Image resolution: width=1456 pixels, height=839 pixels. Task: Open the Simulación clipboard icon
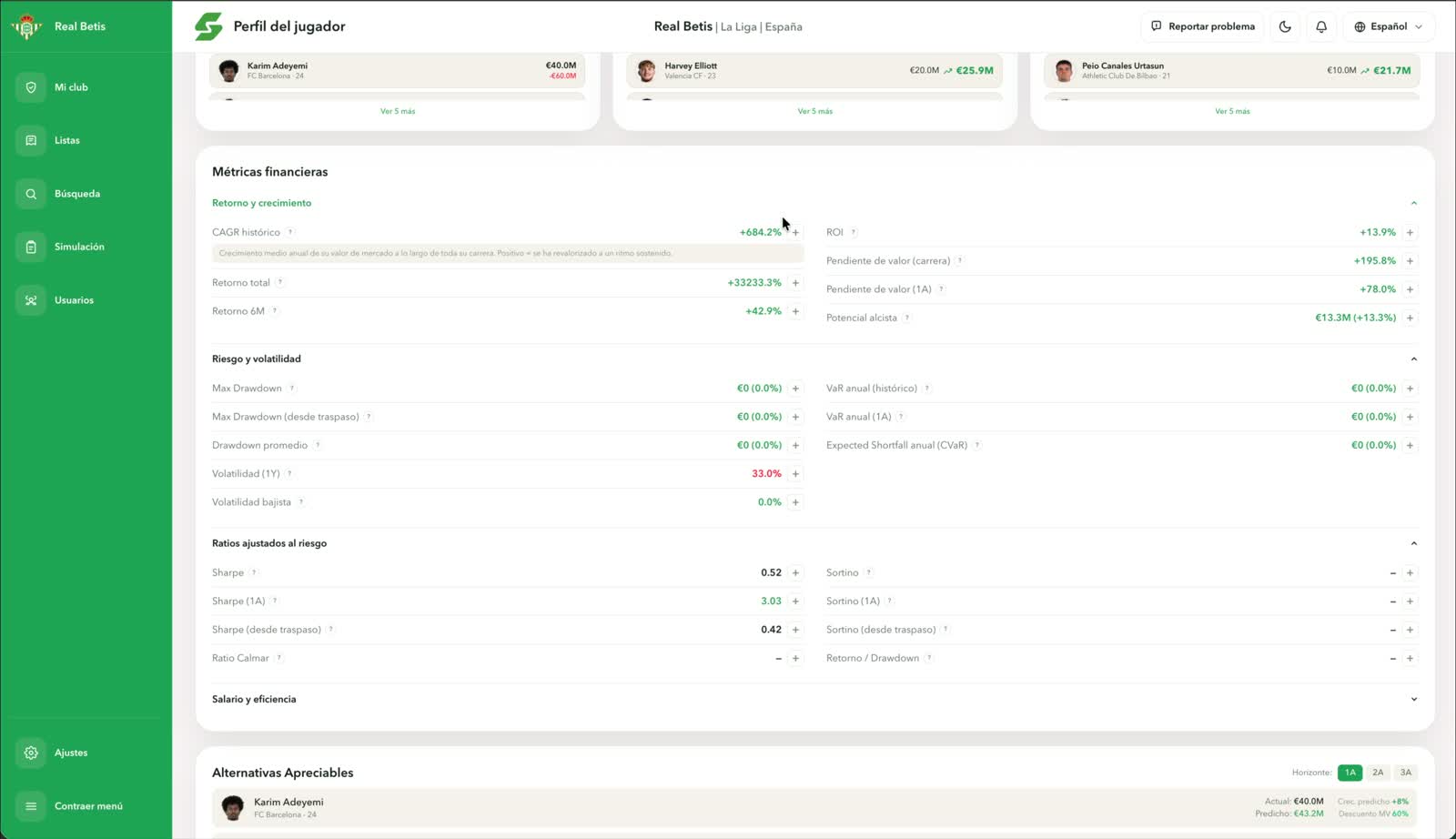(x=31, y=247)
